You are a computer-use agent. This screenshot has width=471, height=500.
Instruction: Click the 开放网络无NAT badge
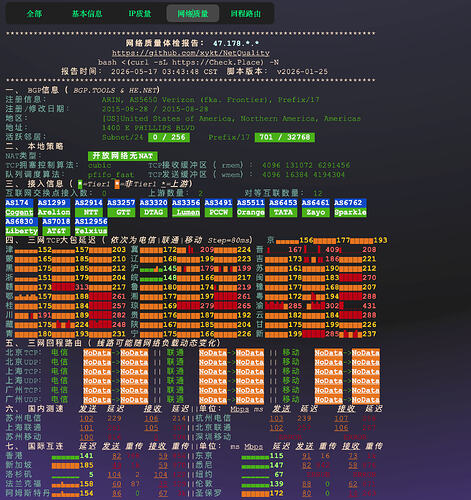click(x=123, y=156)
